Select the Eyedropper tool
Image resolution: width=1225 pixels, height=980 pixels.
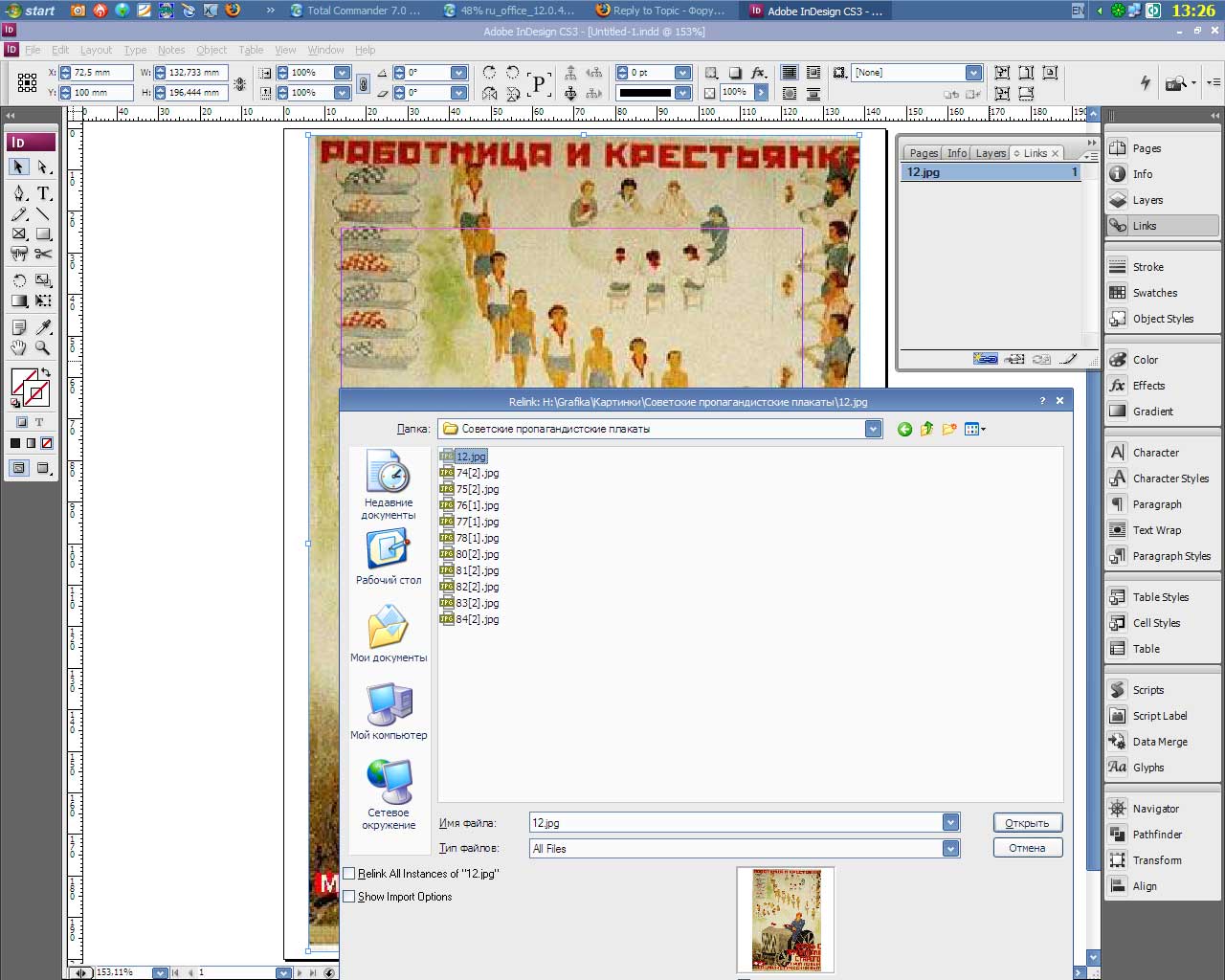[x=43, y=328]
